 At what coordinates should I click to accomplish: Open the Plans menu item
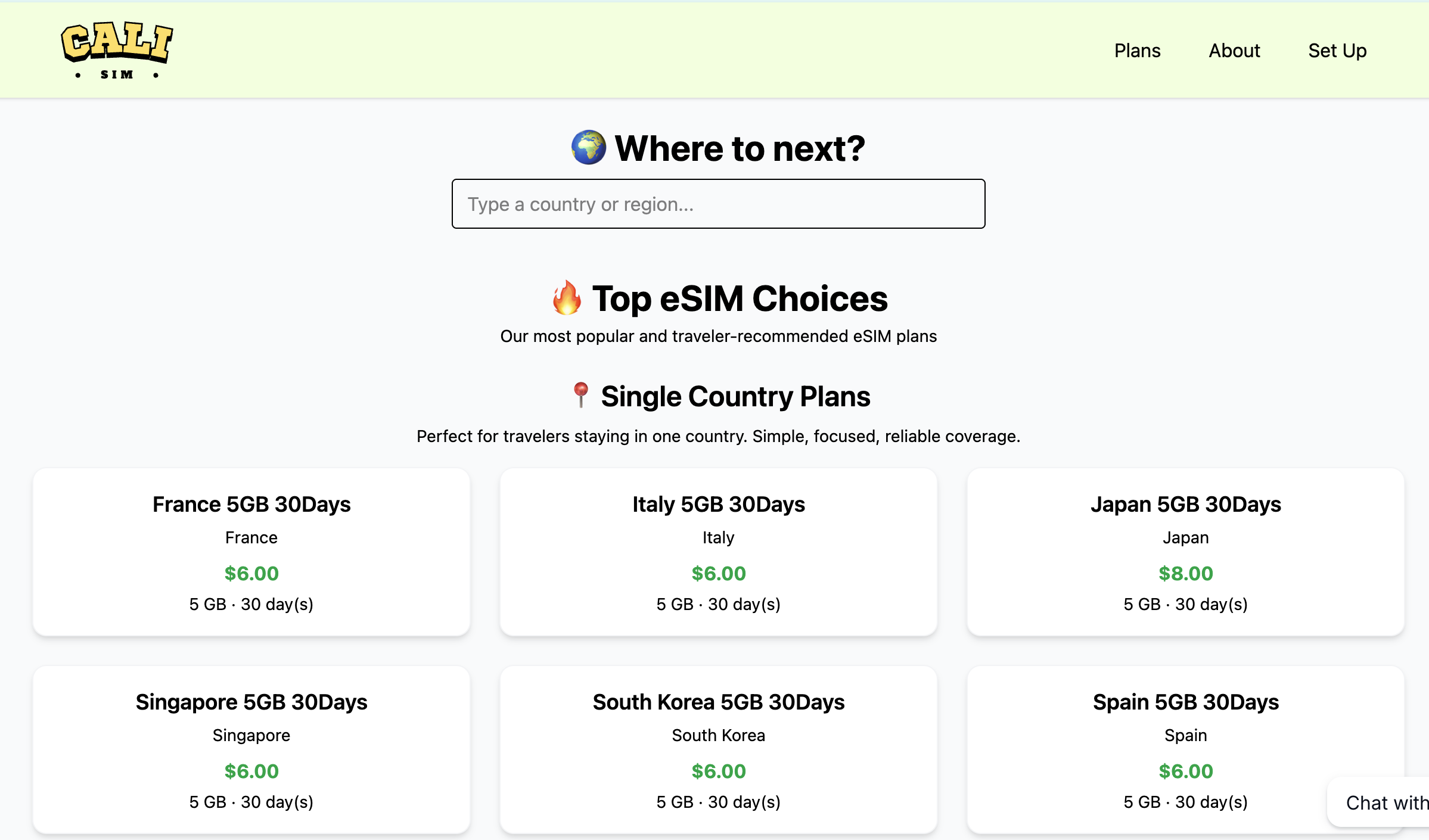1137,50
